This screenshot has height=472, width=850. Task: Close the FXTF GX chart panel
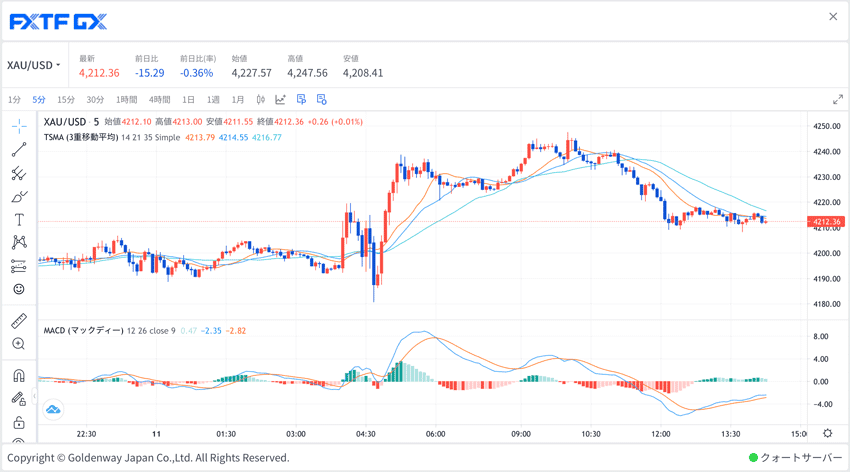(x=833, y=17)
